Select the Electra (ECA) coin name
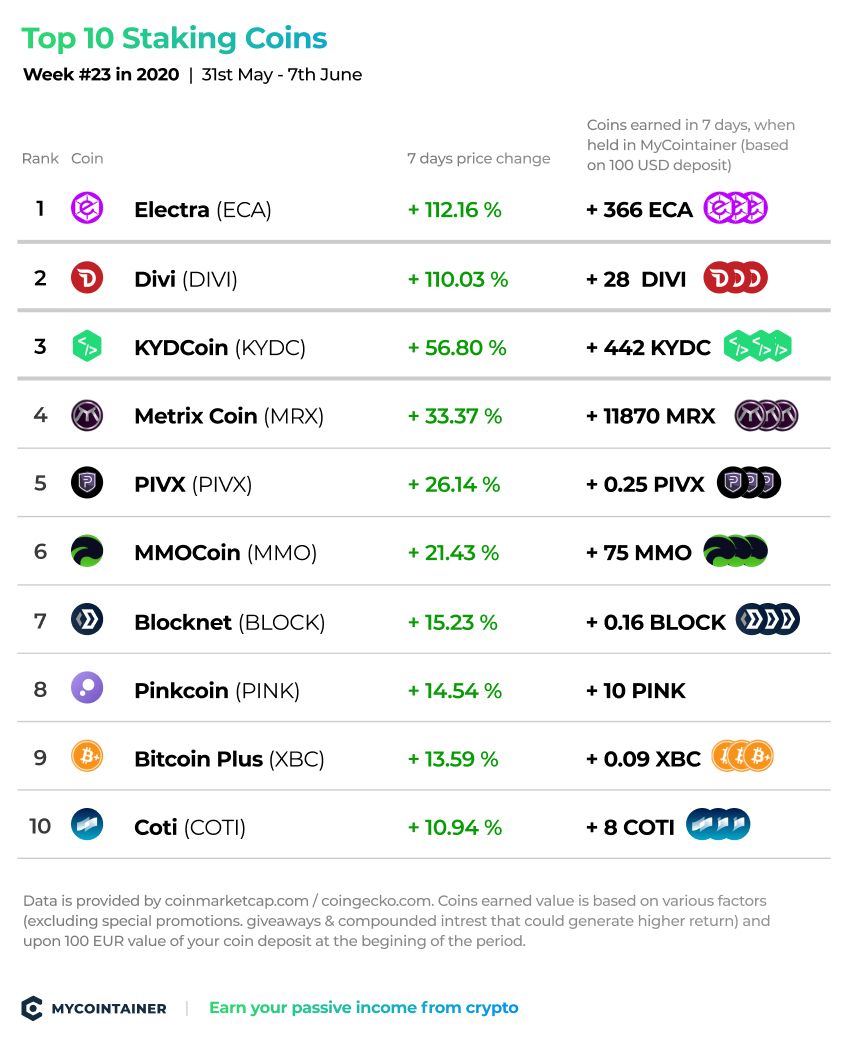This screenshot has width=859, height=1056. point(203,210)
